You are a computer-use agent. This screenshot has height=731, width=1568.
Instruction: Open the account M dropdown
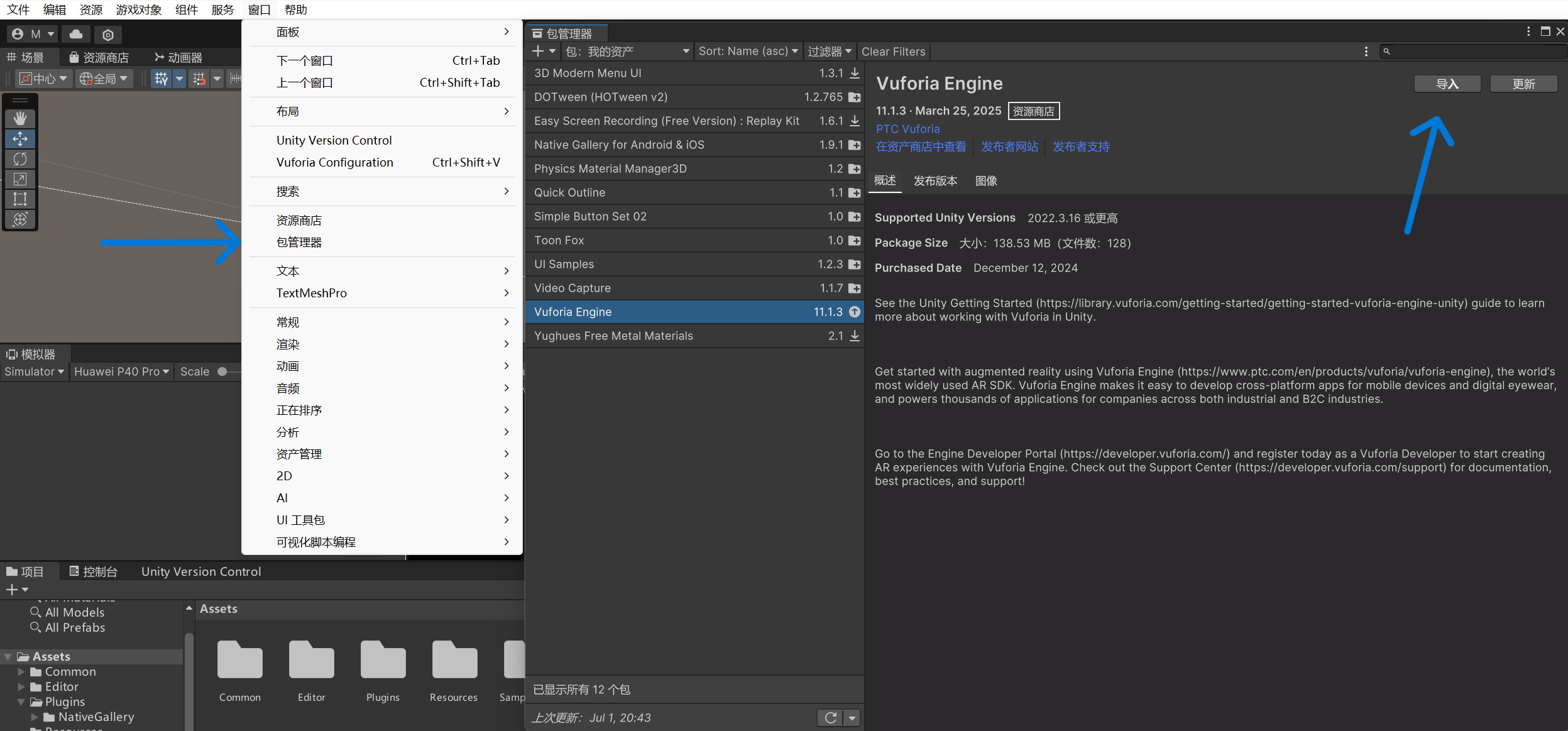click(x=34, y=34)
